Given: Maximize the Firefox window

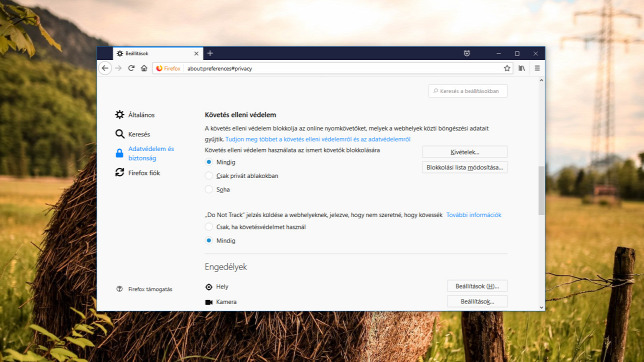Looking at the screenshot, I should pyautogui.click(x=517, y=53).
